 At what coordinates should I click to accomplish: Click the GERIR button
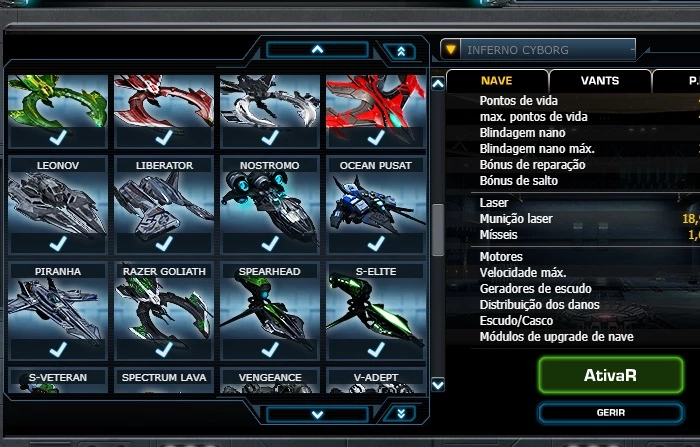610,413
